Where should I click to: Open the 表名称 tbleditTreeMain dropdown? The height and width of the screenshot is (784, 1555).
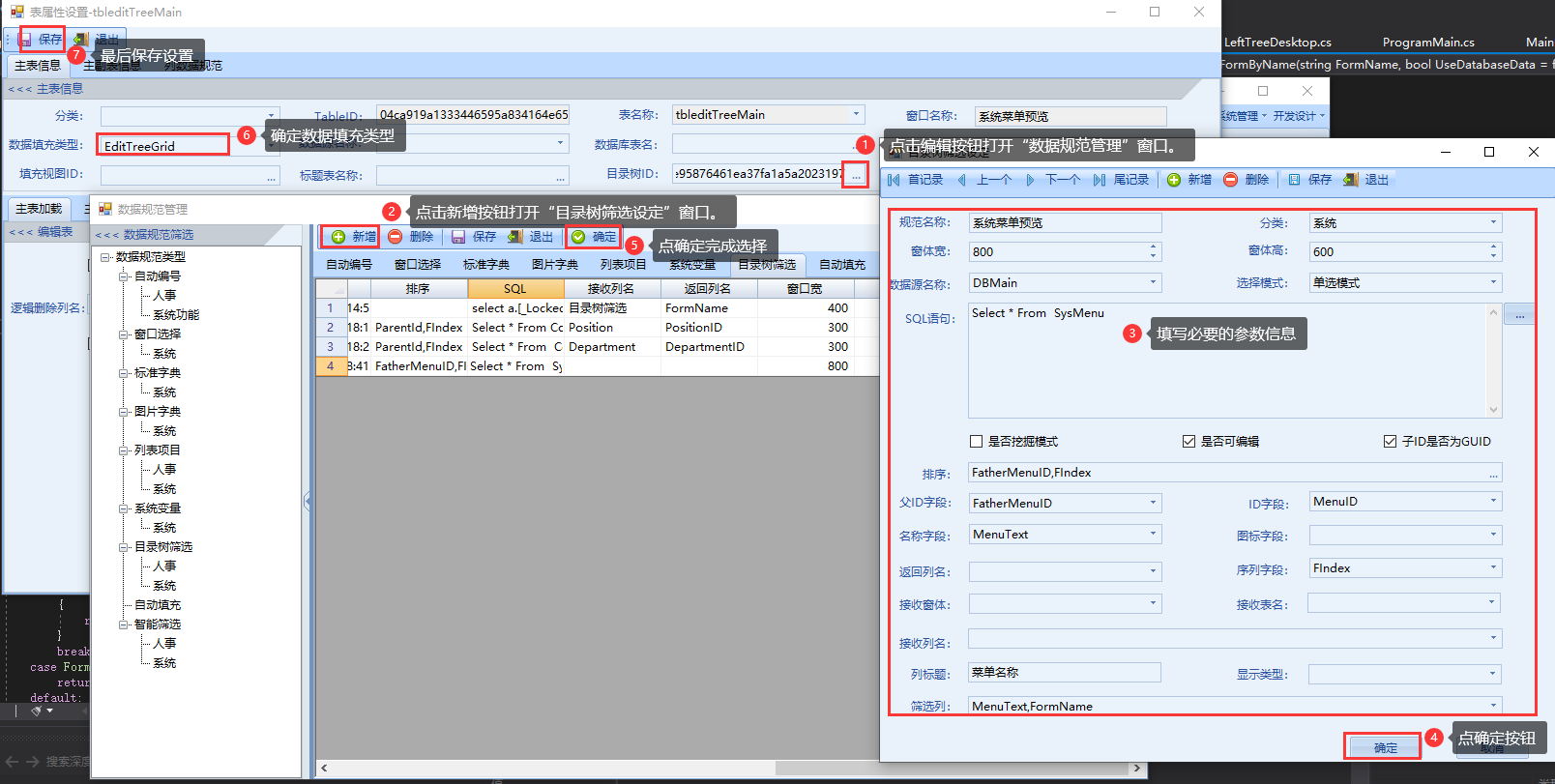click(856, 114)
